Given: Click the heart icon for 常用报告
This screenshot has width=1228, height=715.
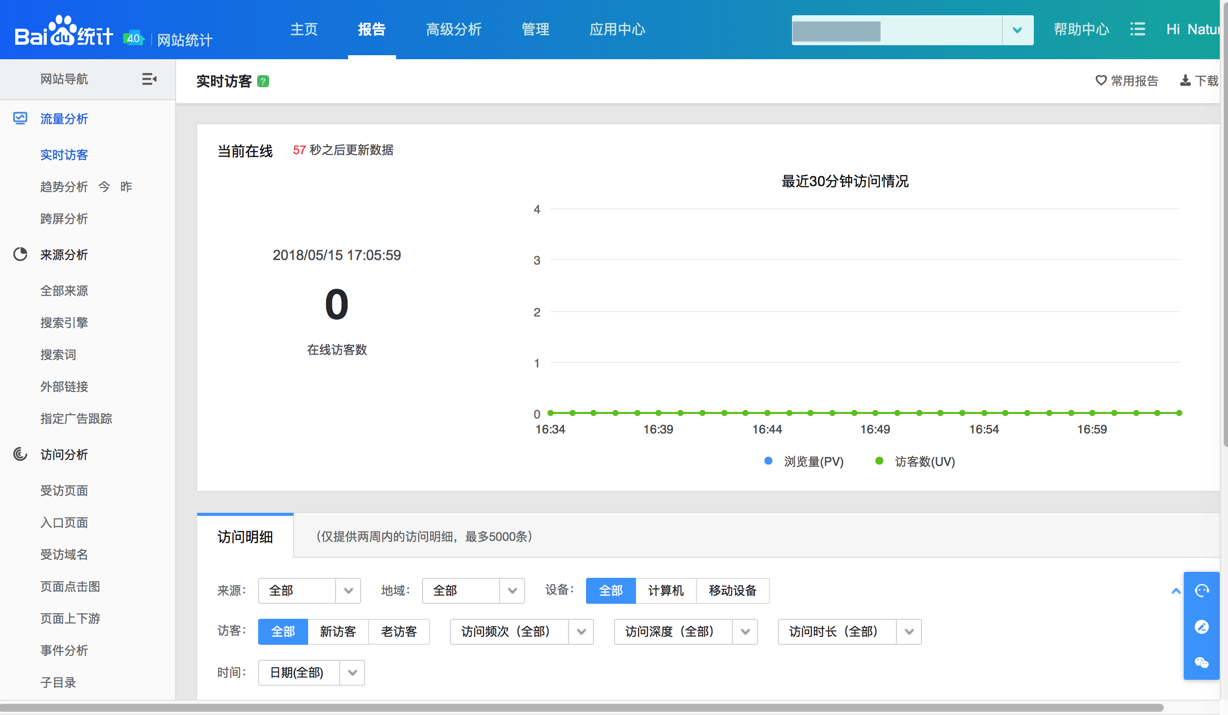Looking at the screenshot, I should (1101, 81).
